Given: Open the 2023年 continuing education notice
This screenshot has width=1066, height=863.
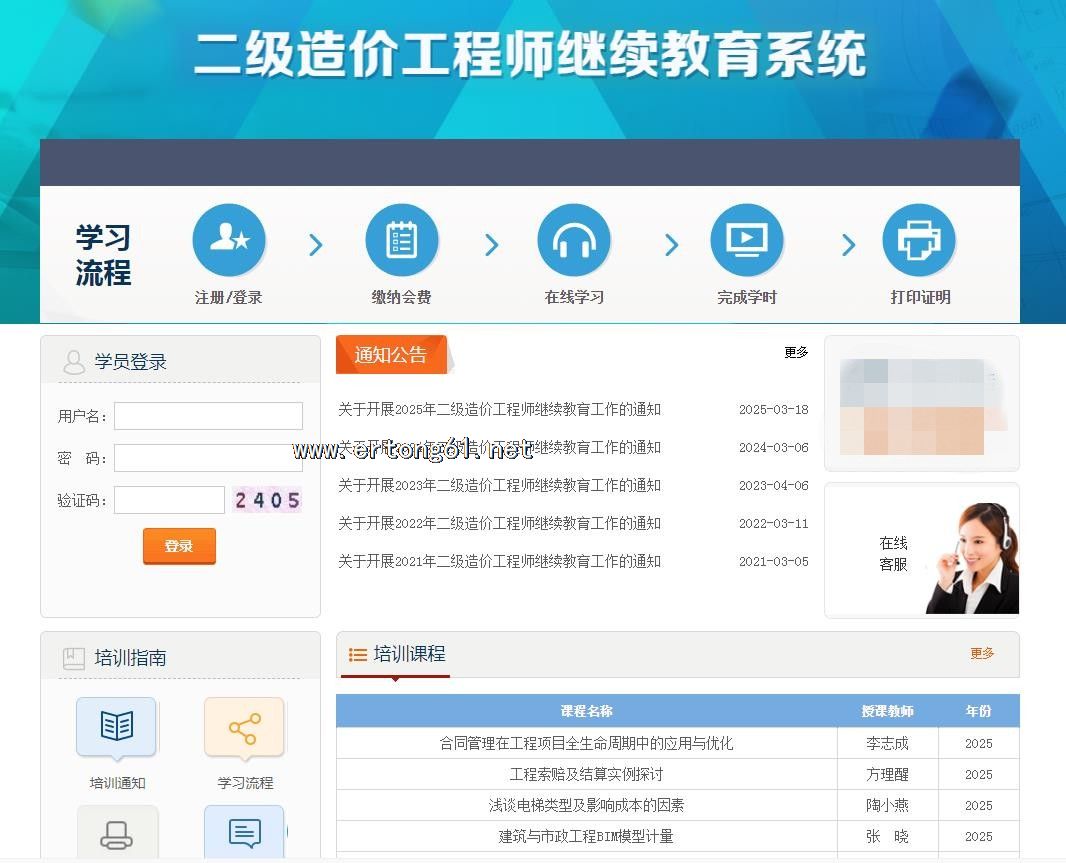Looking at the screenshot, I should tap(499, 486).
